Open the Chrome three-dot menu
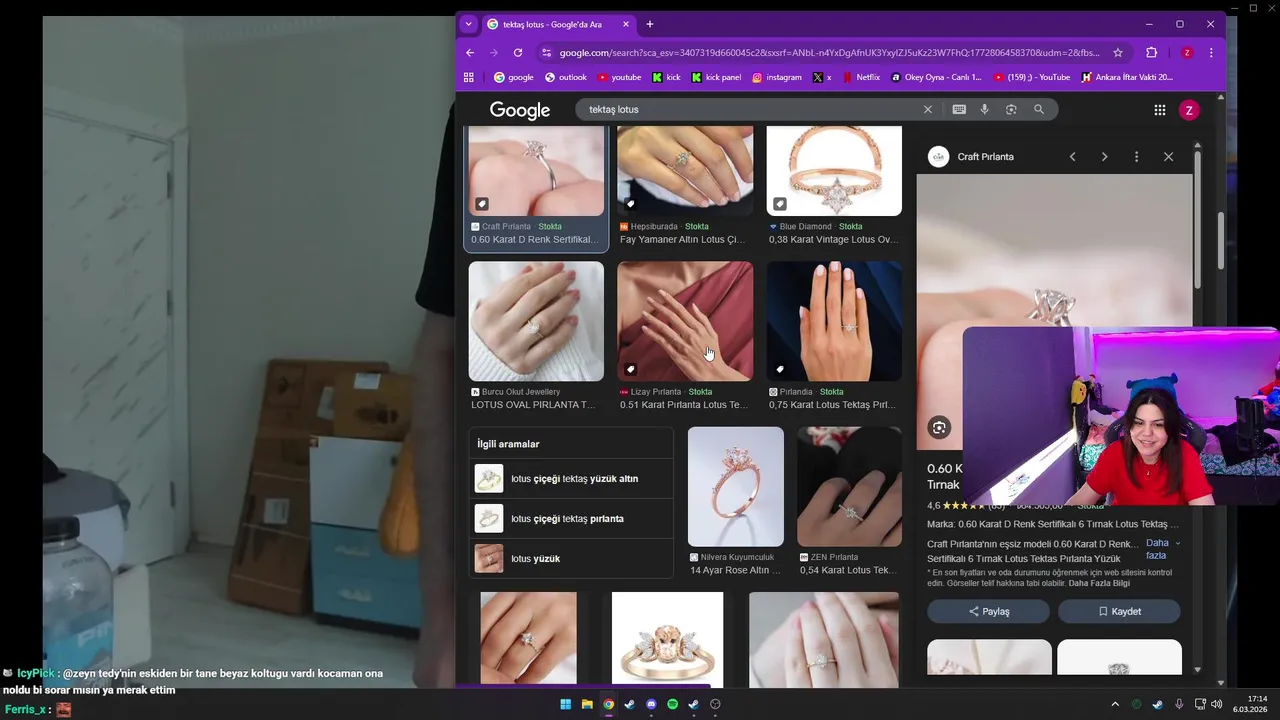 coord(1211,53)
